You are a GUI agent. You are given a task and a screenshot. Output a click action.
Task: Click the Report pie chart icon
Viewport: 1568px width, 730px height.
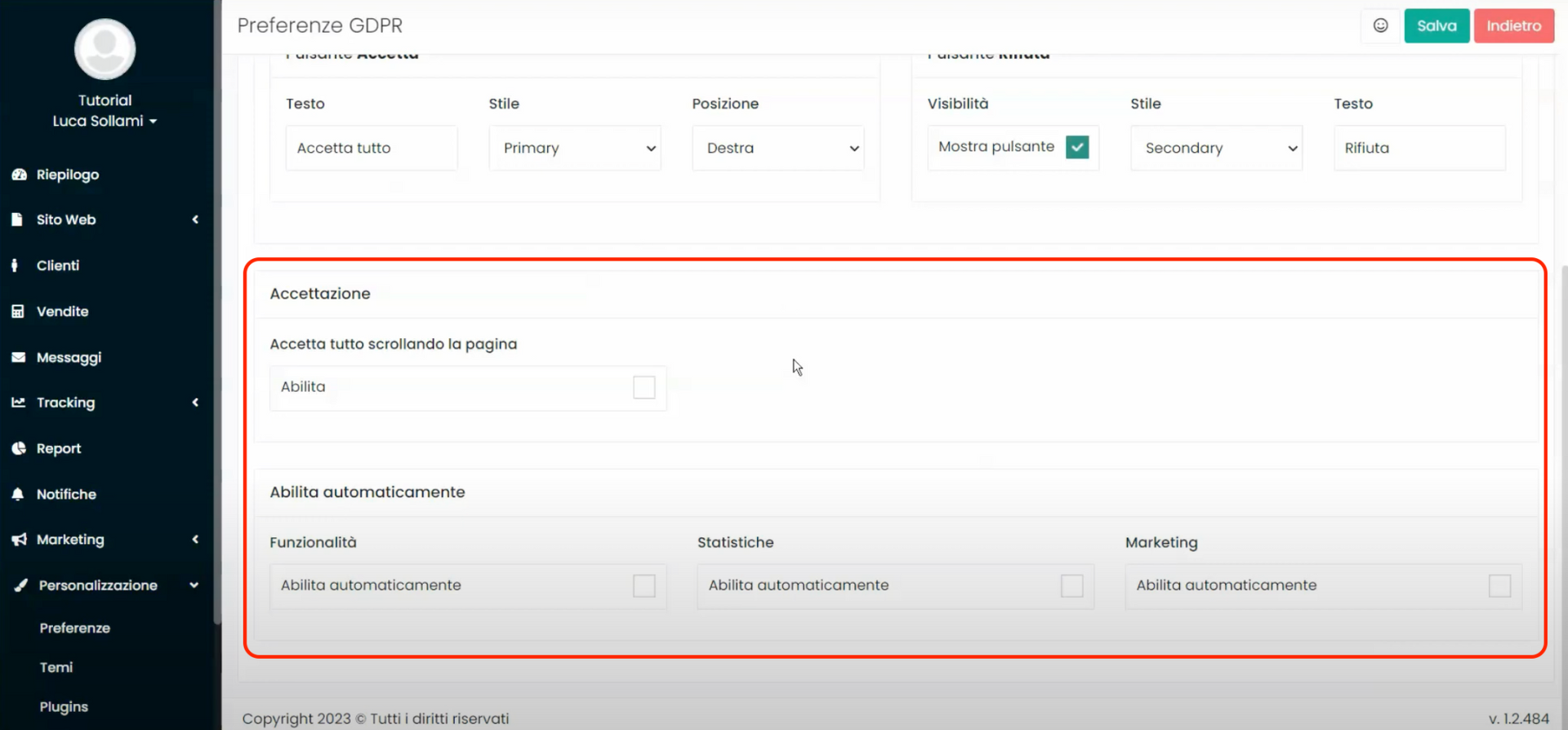[x=19, y=448]
